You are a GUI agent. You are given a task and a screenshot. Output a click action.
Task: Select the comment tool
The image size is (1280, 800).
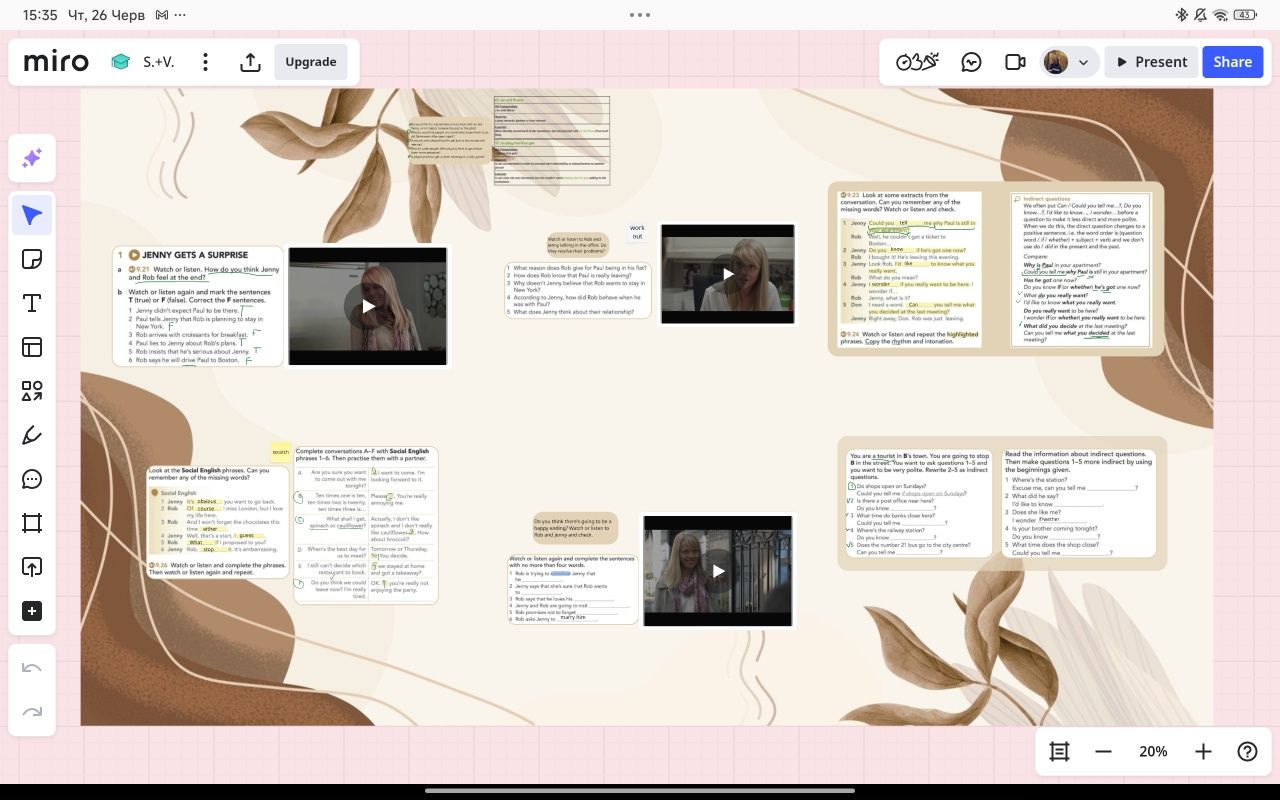(x=32, y=479)
